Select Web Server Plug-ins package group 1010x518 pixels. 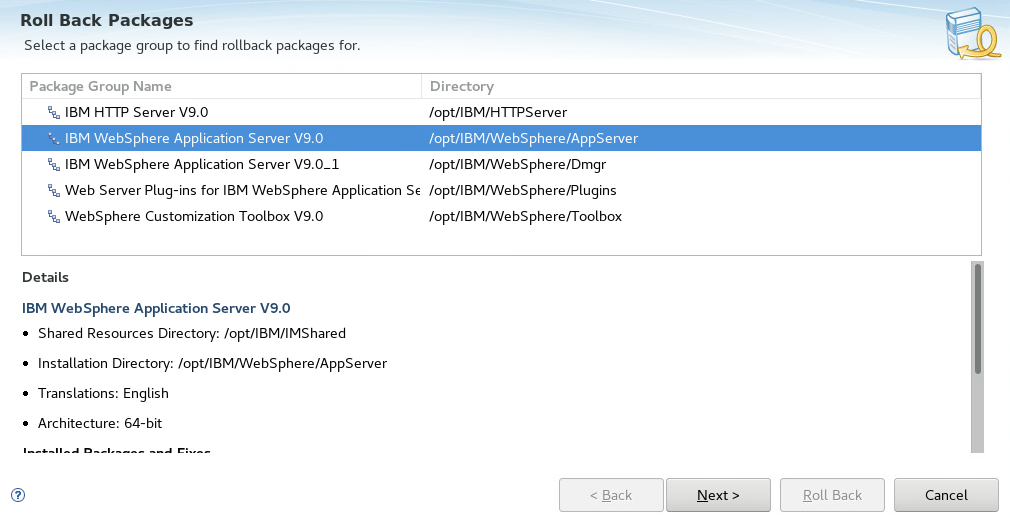tap(501, 191)
